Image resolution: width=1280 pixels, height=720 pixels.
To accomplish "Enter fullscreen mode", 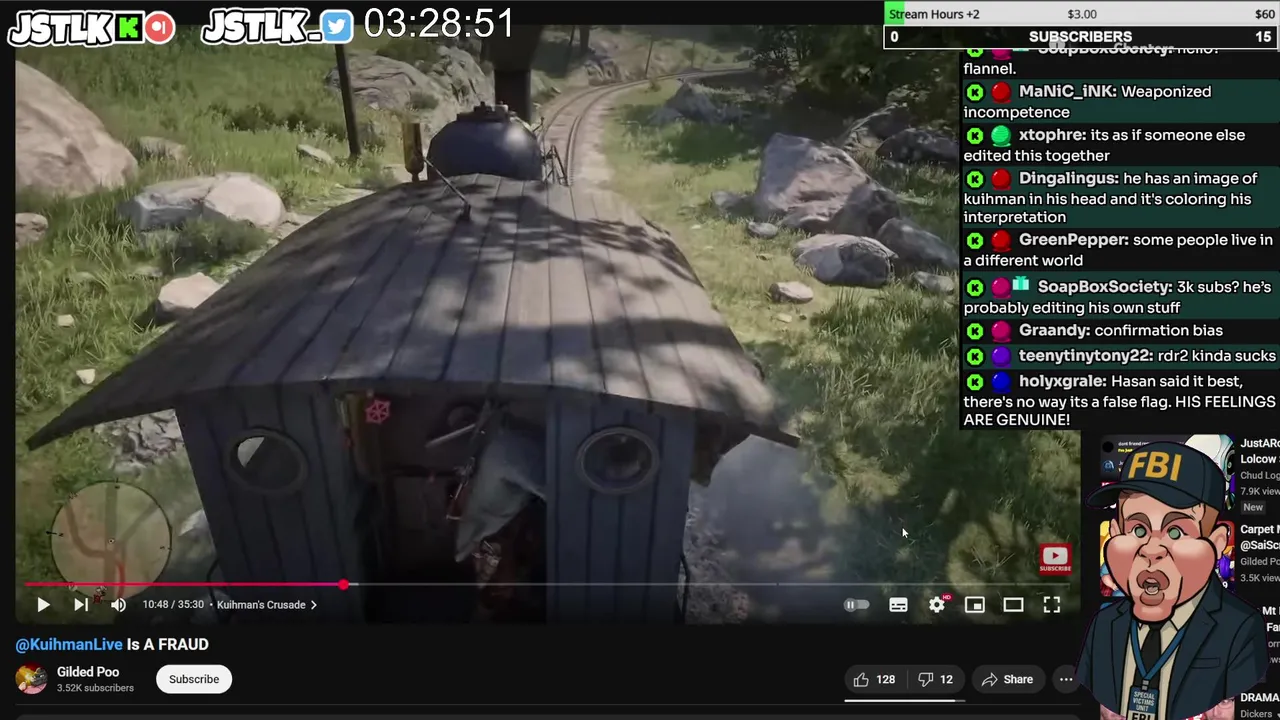I will click(x=1052, y=604).
